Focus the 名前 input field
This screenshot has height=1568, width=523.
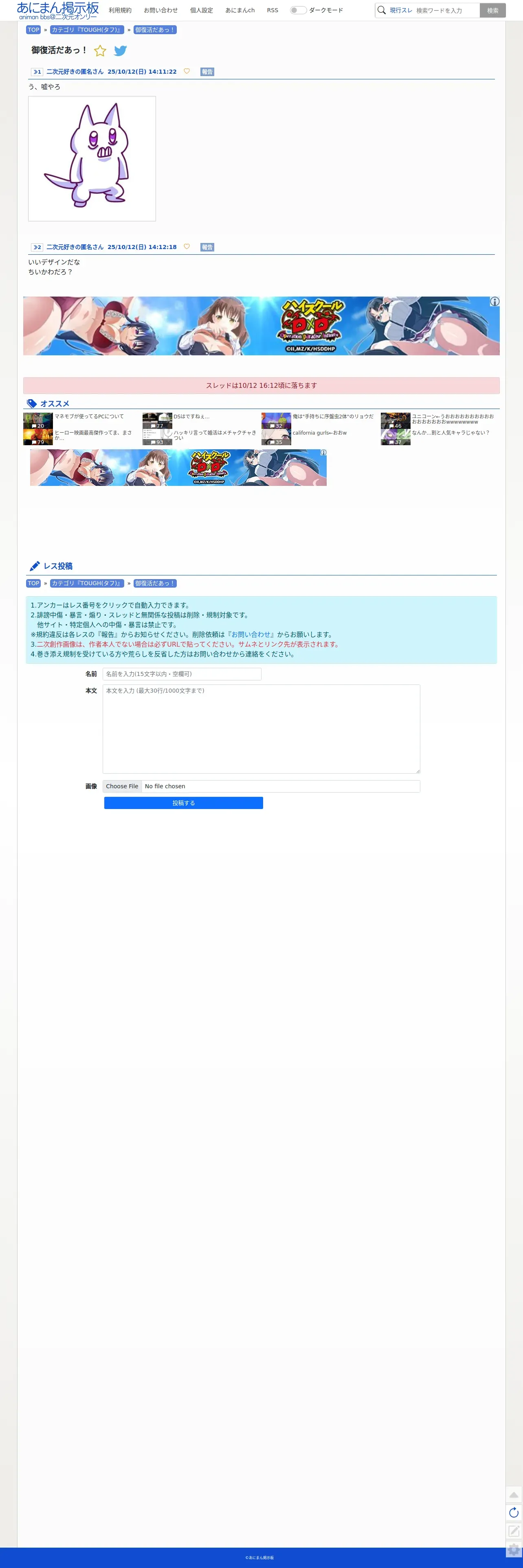182,674
